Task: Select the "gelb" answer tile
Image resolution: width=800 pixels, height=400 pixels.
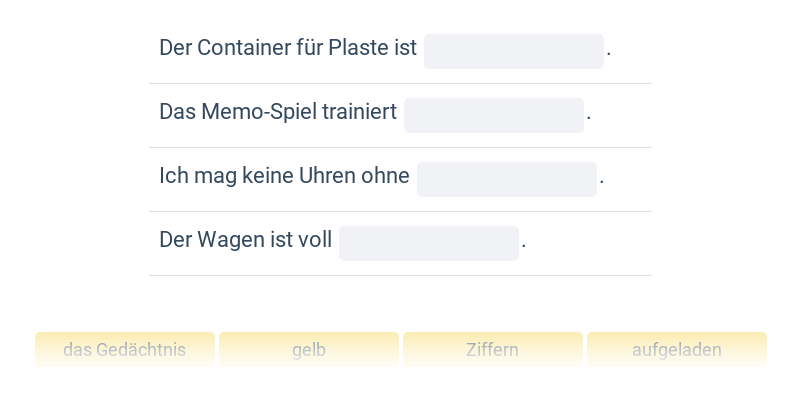Action: click(309, 350)
